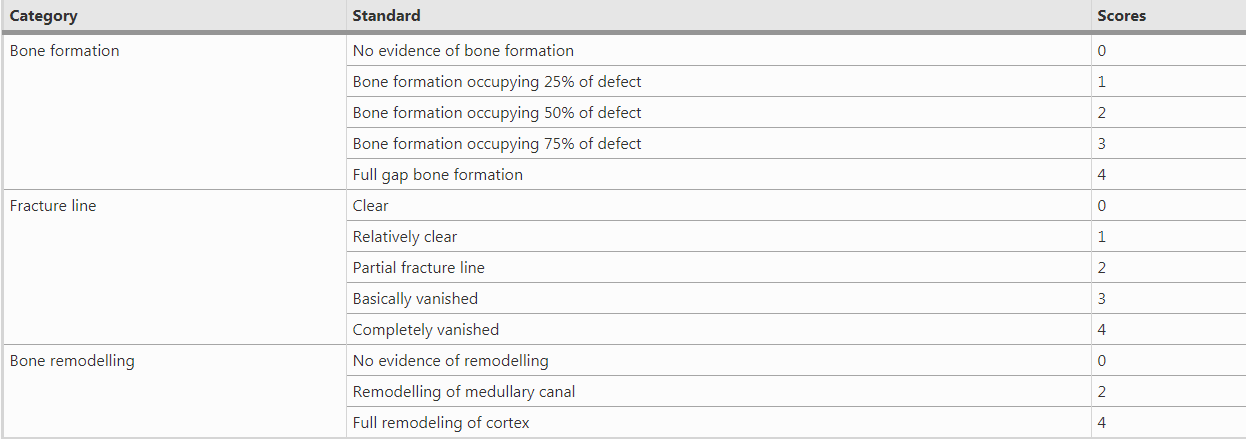Click 'Remodelling of medullary canal' cell
Image resolution: width=1246 pixels, height=439 pixels.
pyautogui.click(x=464, y=392)
